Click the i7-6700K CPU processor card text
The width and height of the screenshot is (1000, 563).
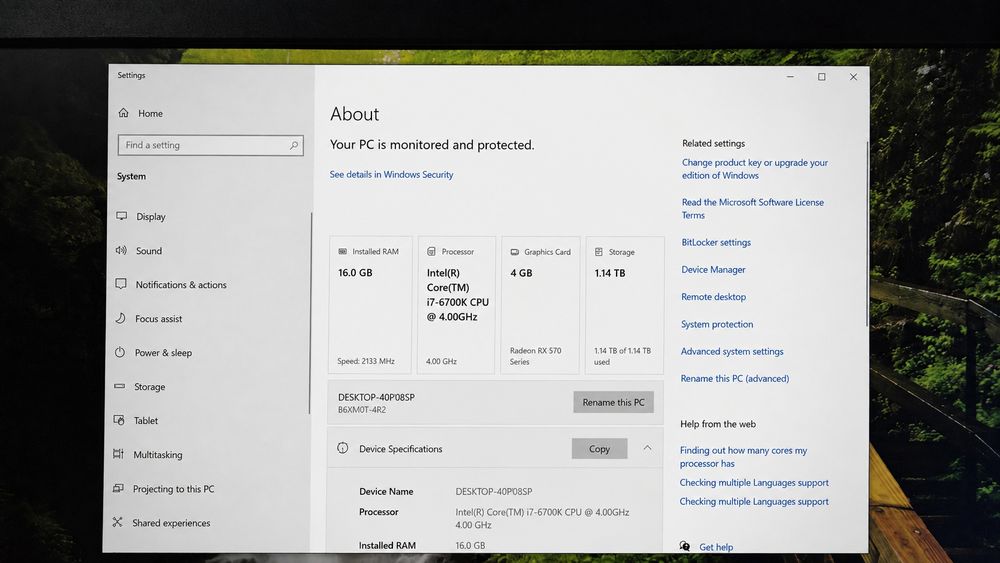coord(457,295)
